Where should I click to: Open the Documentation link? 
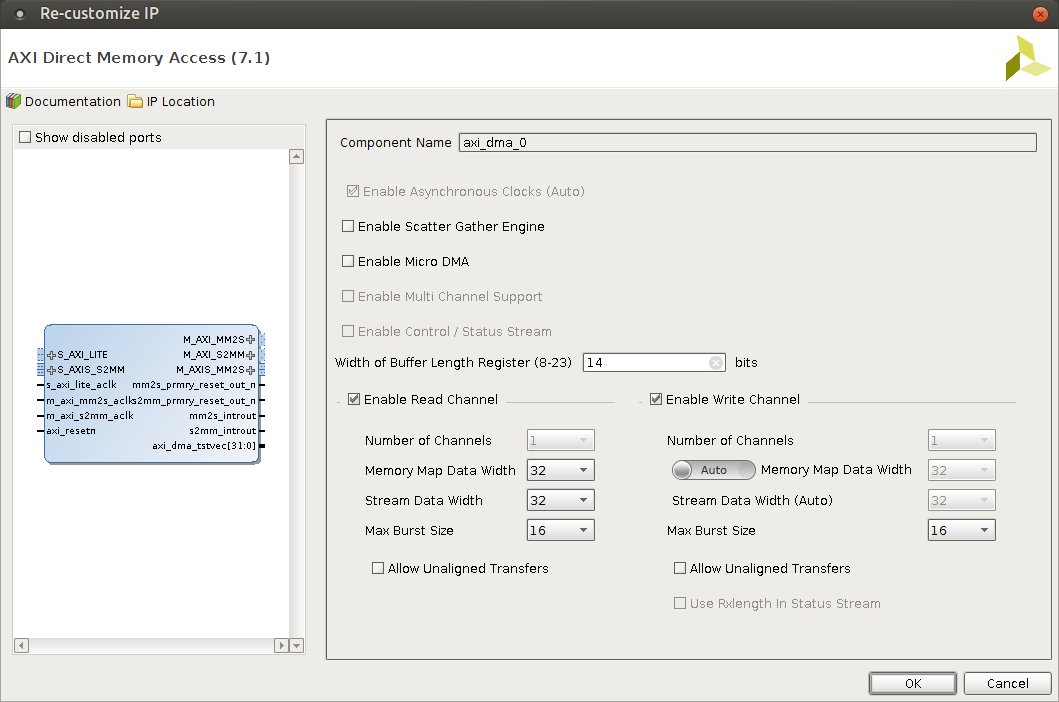(63, 101)
